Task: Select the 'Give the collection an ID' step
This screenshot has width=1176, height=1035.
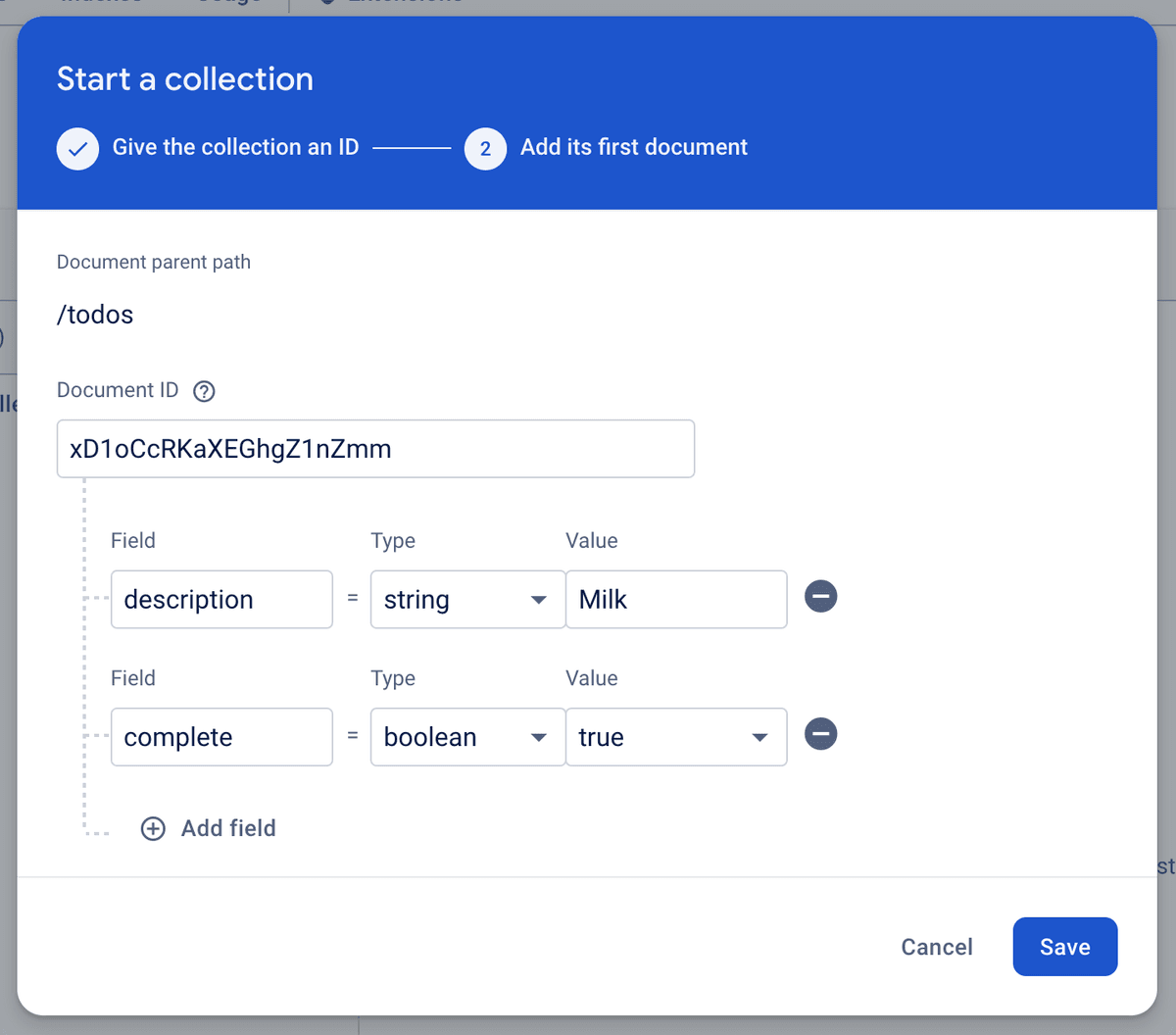Action: point(235,147)
